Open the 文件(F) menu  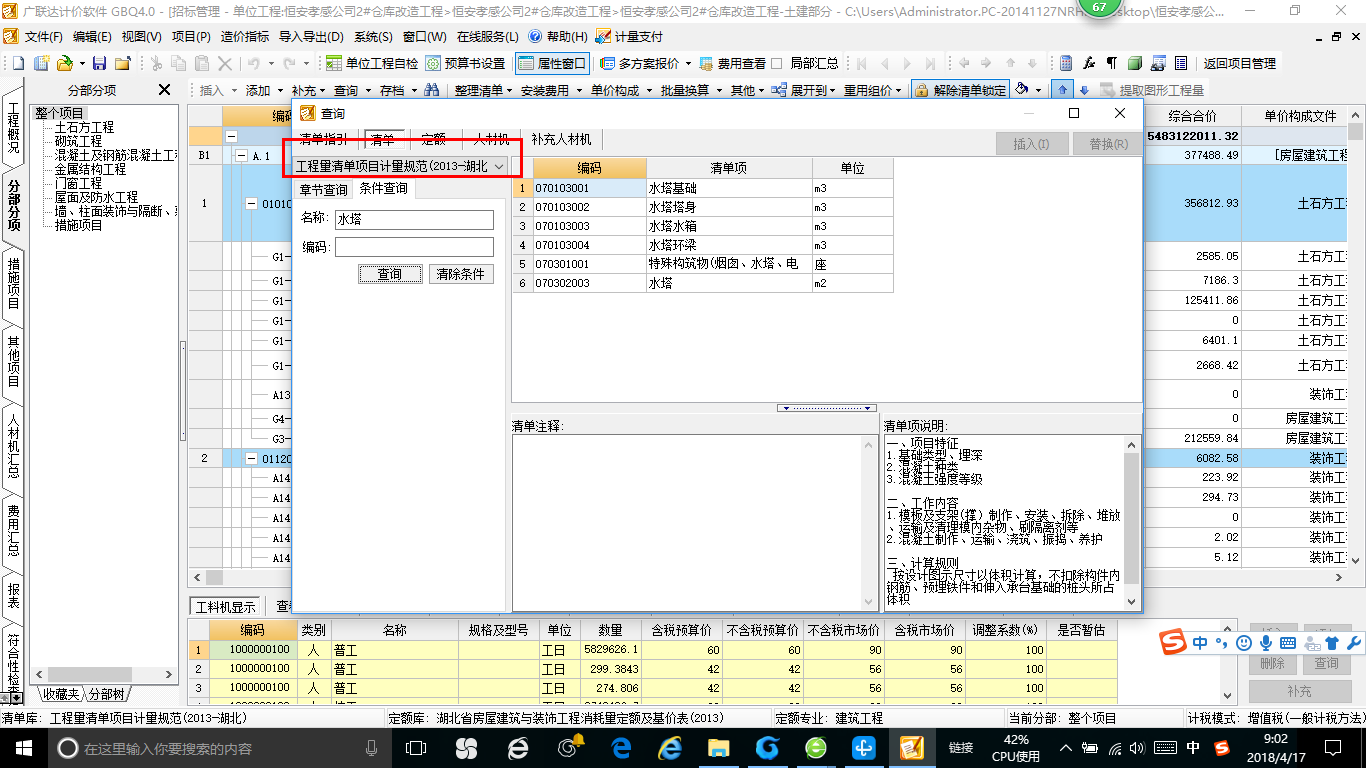[43, 36]
